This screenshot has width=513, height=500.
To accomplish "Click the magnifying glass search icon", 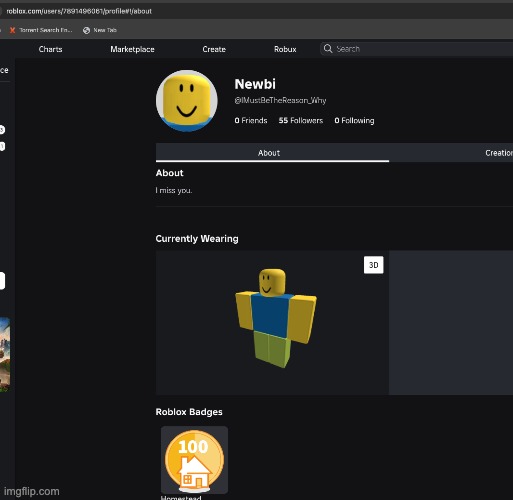I will pyautogui.click(x=328, y=49).
